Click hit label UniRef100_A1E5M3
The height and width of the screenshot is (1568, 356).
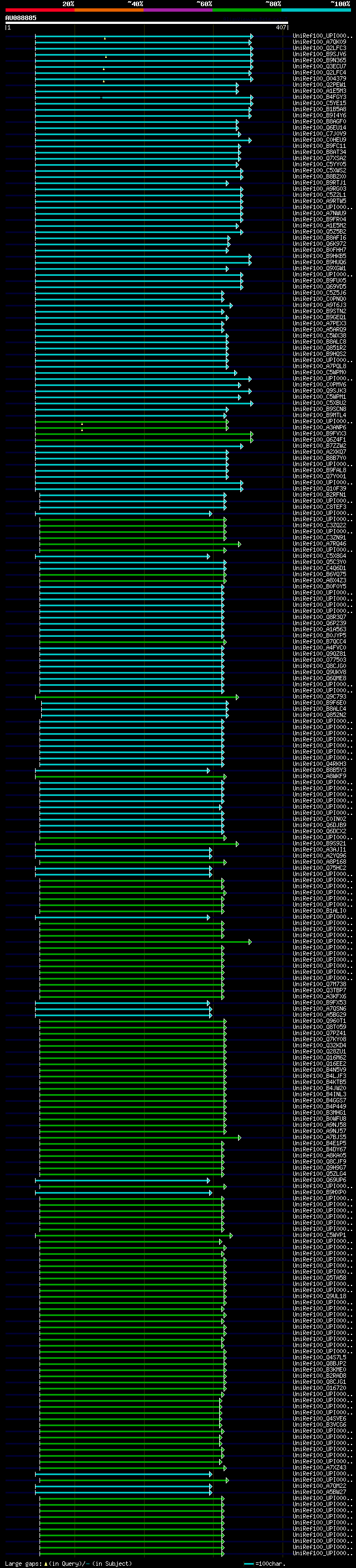tap(319, 91)
